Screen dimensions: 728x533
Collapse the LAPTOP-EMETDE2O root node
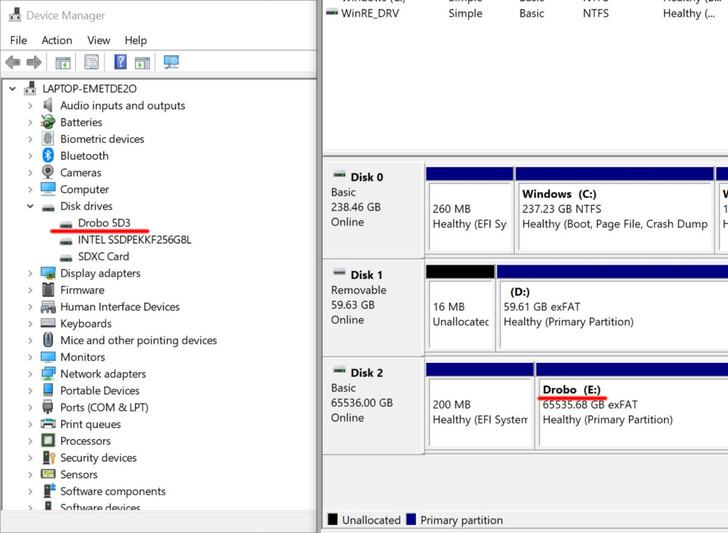tap(12, 89)
